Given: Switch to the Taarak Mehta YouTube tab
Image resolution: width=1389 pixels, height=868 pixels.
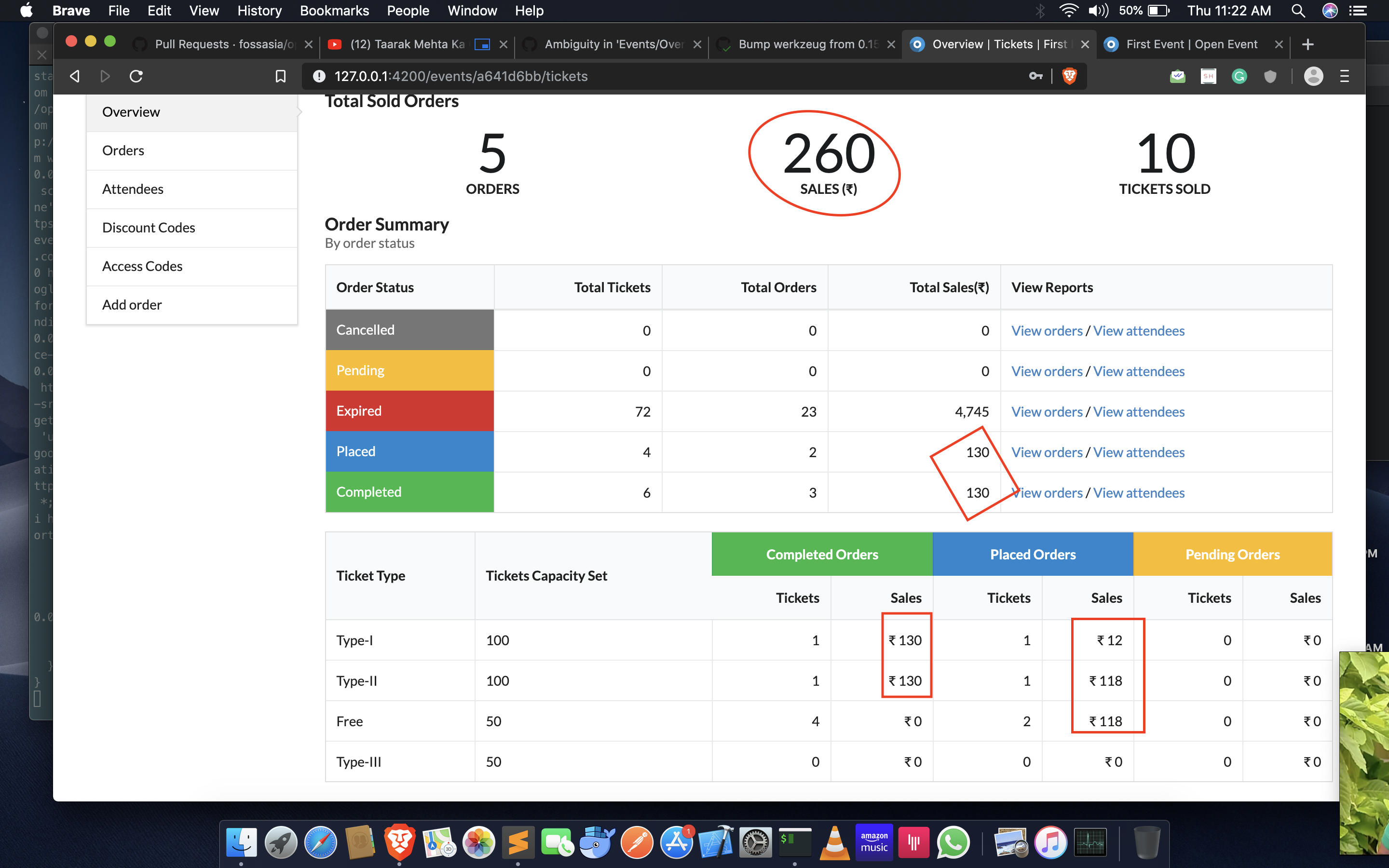Looking at the screenshot, I should pyautogui.click(x=417, y=44).
